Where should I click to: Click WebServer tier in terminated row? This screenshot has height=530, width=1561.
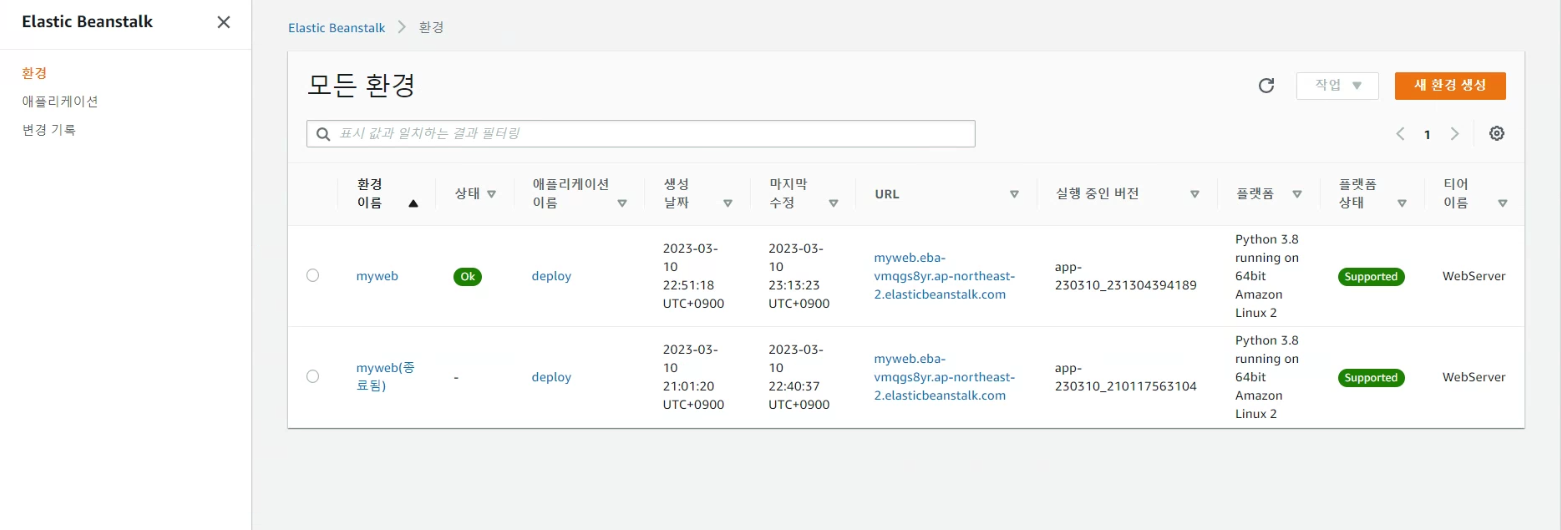[1473, 377]
